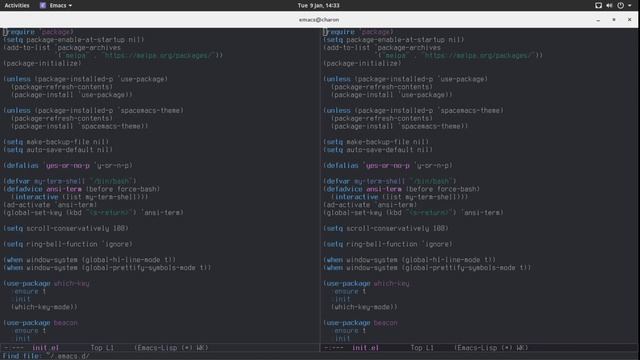
Task: Click '(which-key-mode))' line in right window
Action: click(364, 307)
